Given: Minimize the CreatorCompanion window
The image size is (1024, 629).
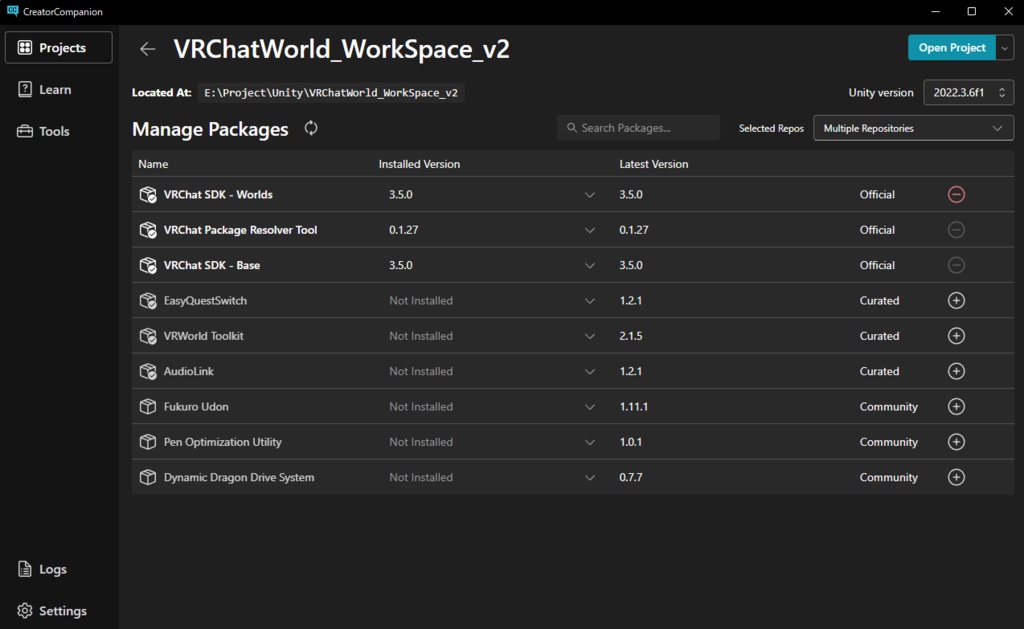Looking at the screenshot, I should click(x=935, y=11).
